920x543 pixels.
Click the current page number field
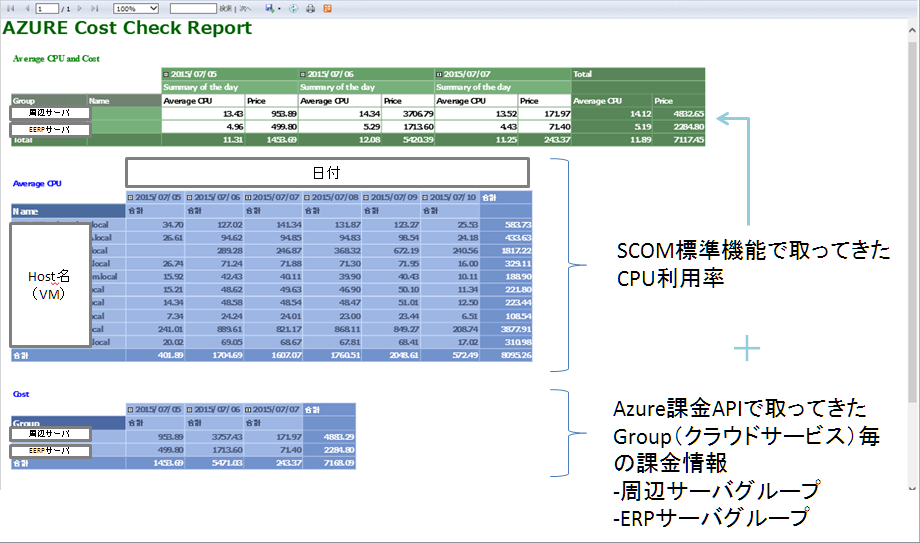[47, 8]
